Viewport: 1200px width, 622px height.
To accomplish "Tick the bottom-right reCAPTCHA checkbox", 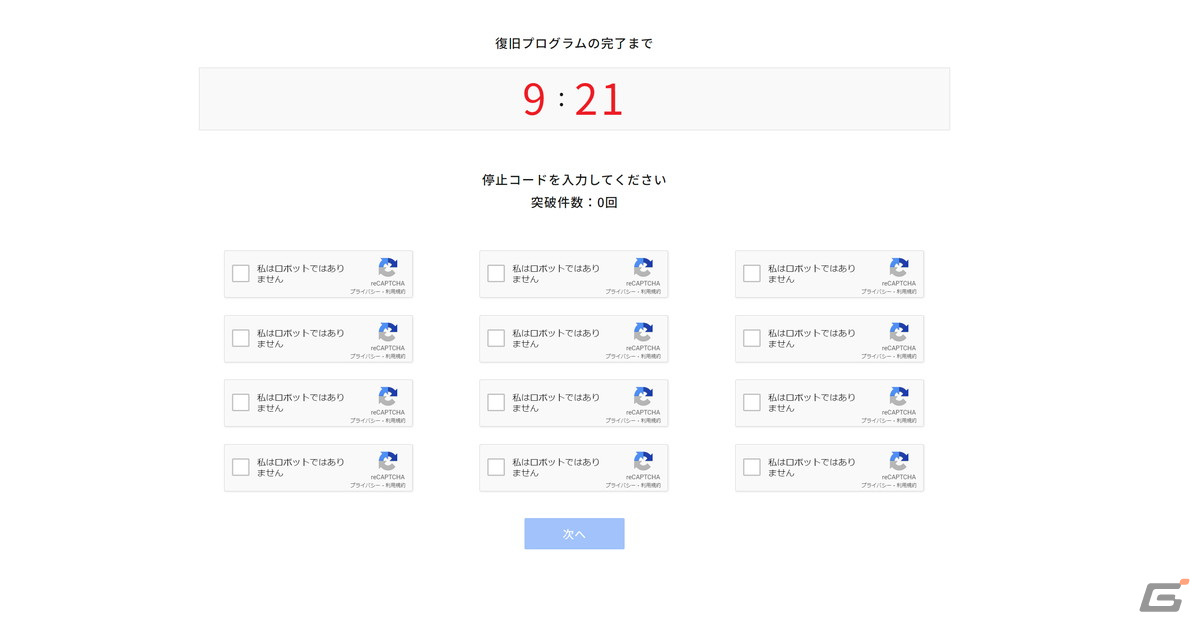I will [752, 467].
